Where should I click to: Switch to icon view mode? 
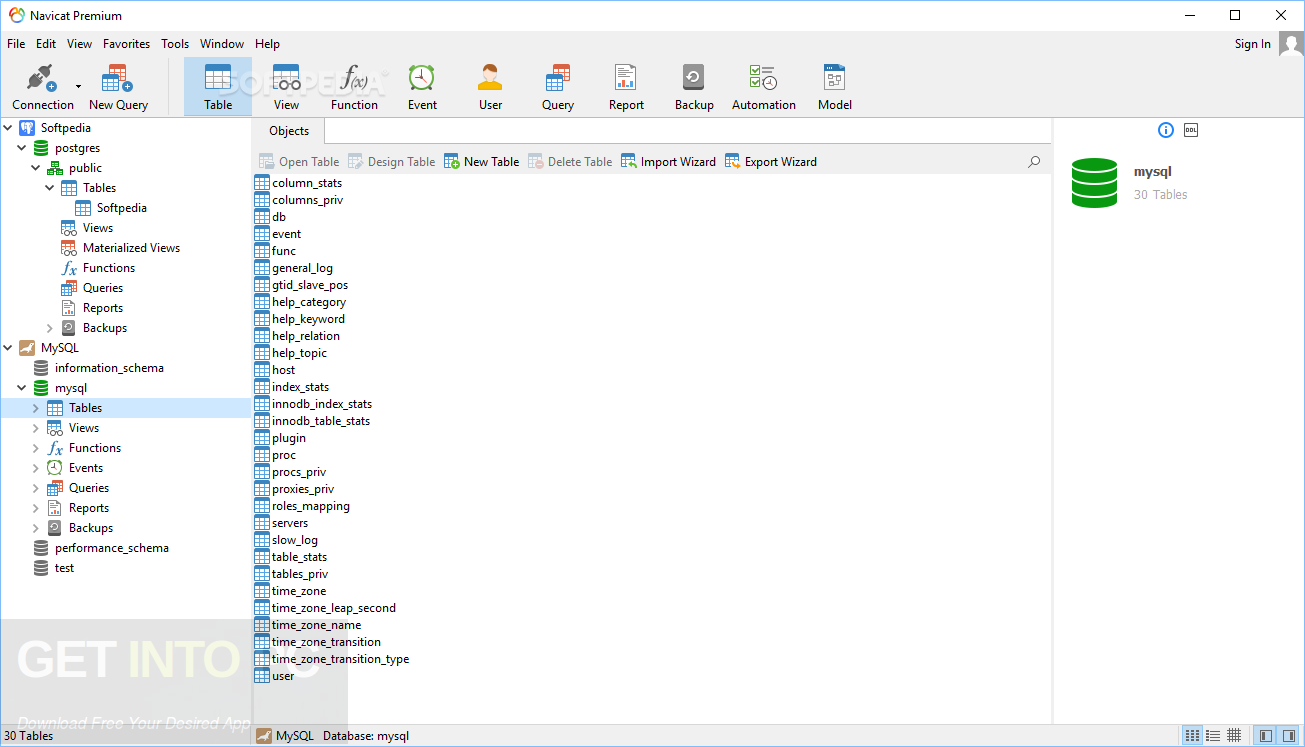1192,736
